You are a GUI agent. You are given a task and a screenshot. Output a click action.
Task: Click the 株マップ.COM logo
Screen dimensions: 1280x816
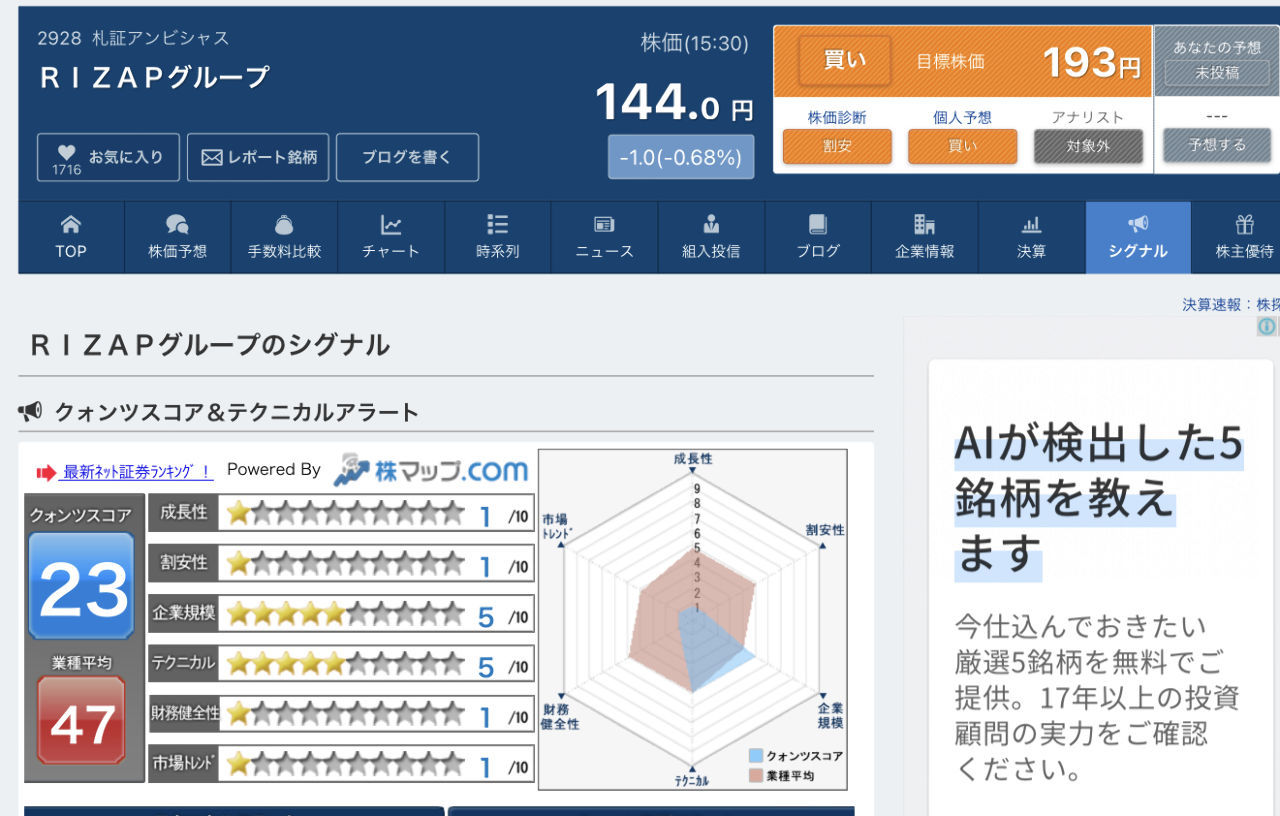[432, 468]
